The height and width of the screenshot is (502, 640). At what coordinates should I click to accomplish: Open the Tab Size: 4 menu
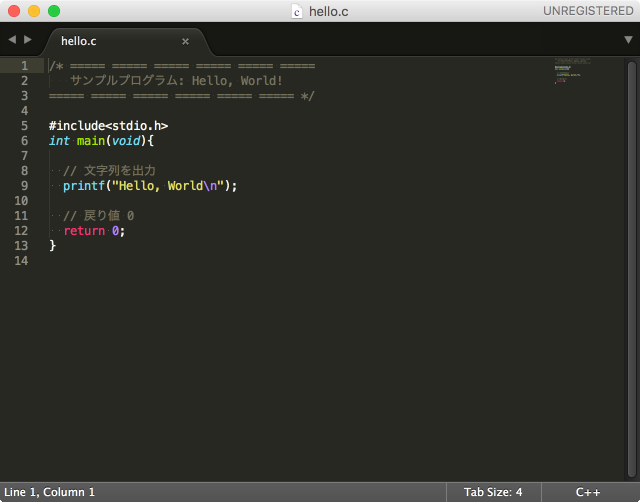tap(493, 492)
